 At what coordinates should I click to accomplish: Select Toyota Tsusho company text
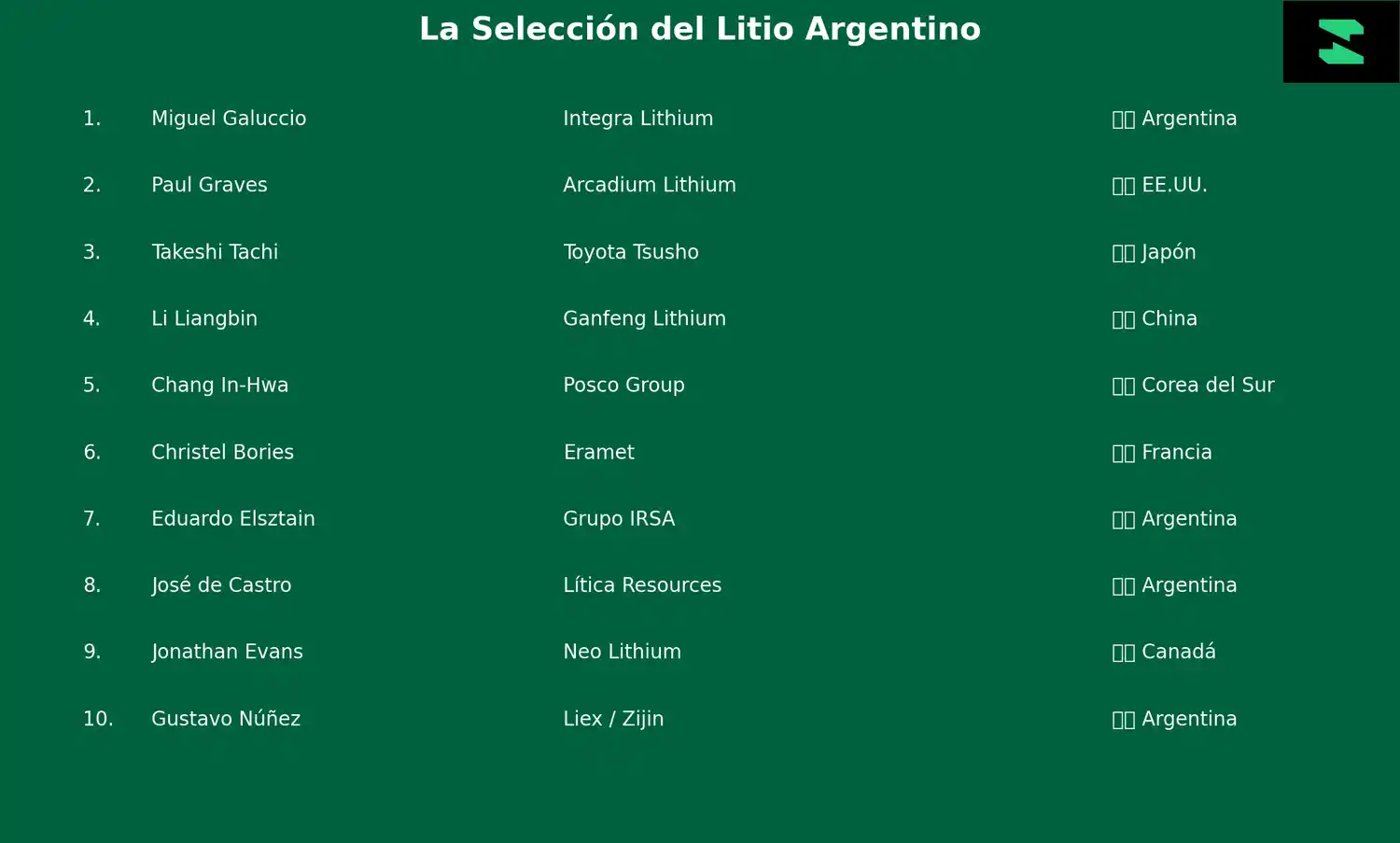click(x=630, y=252)
